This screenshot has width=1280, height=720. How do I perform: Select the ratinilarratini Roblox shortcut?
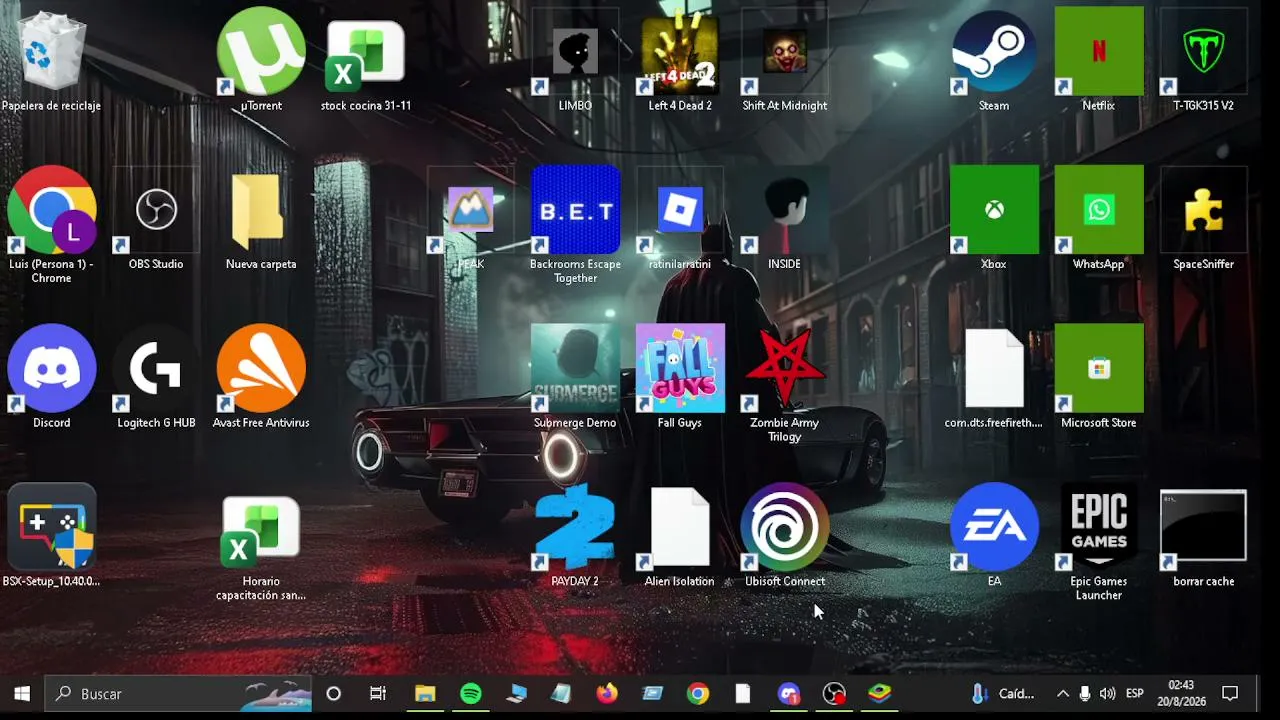(x=680, y=219)
